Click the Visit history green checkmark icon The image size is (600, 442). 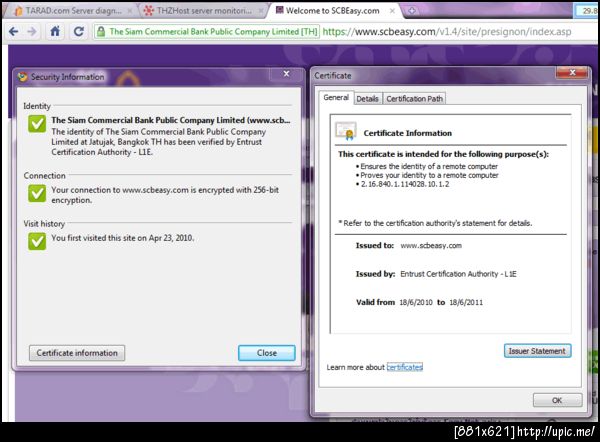point(37,241)
